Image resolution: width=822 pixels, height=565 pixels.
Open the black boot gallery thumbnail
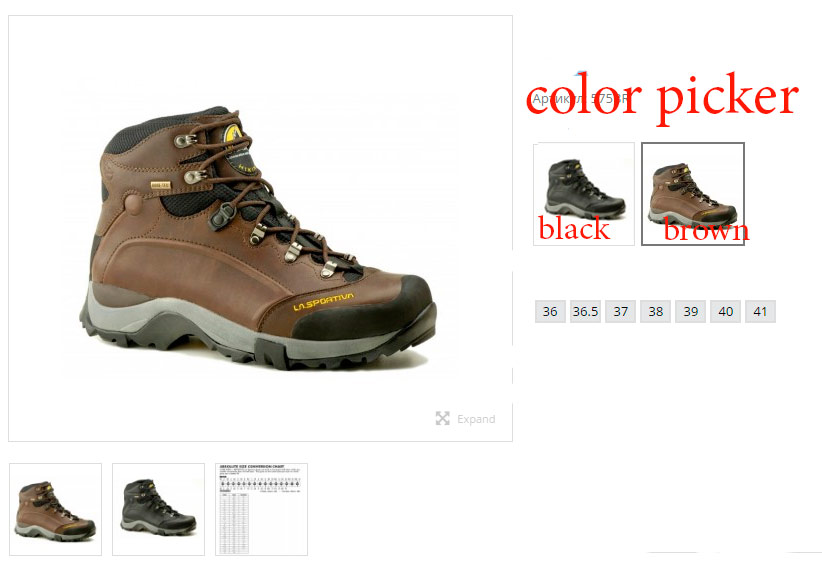click(158, 509)
